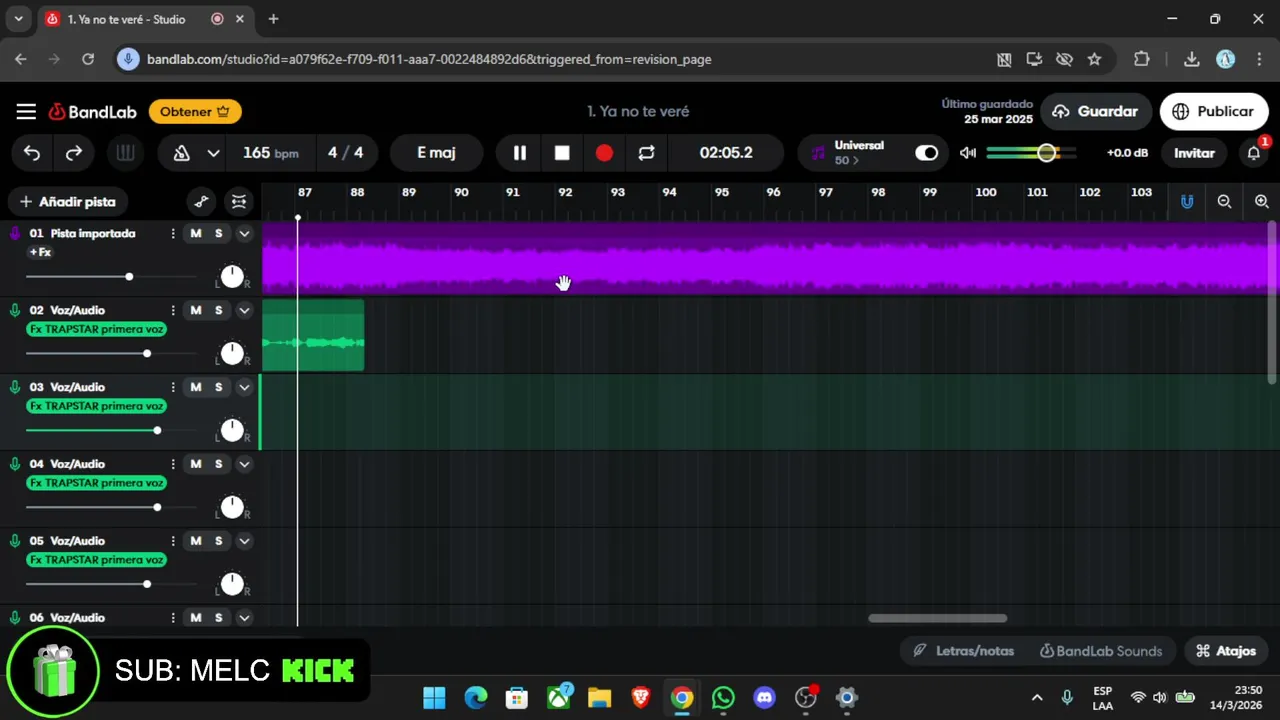Open the Letras/notas panel
This screenshot has height=720, width=1280.
point(964,651)
